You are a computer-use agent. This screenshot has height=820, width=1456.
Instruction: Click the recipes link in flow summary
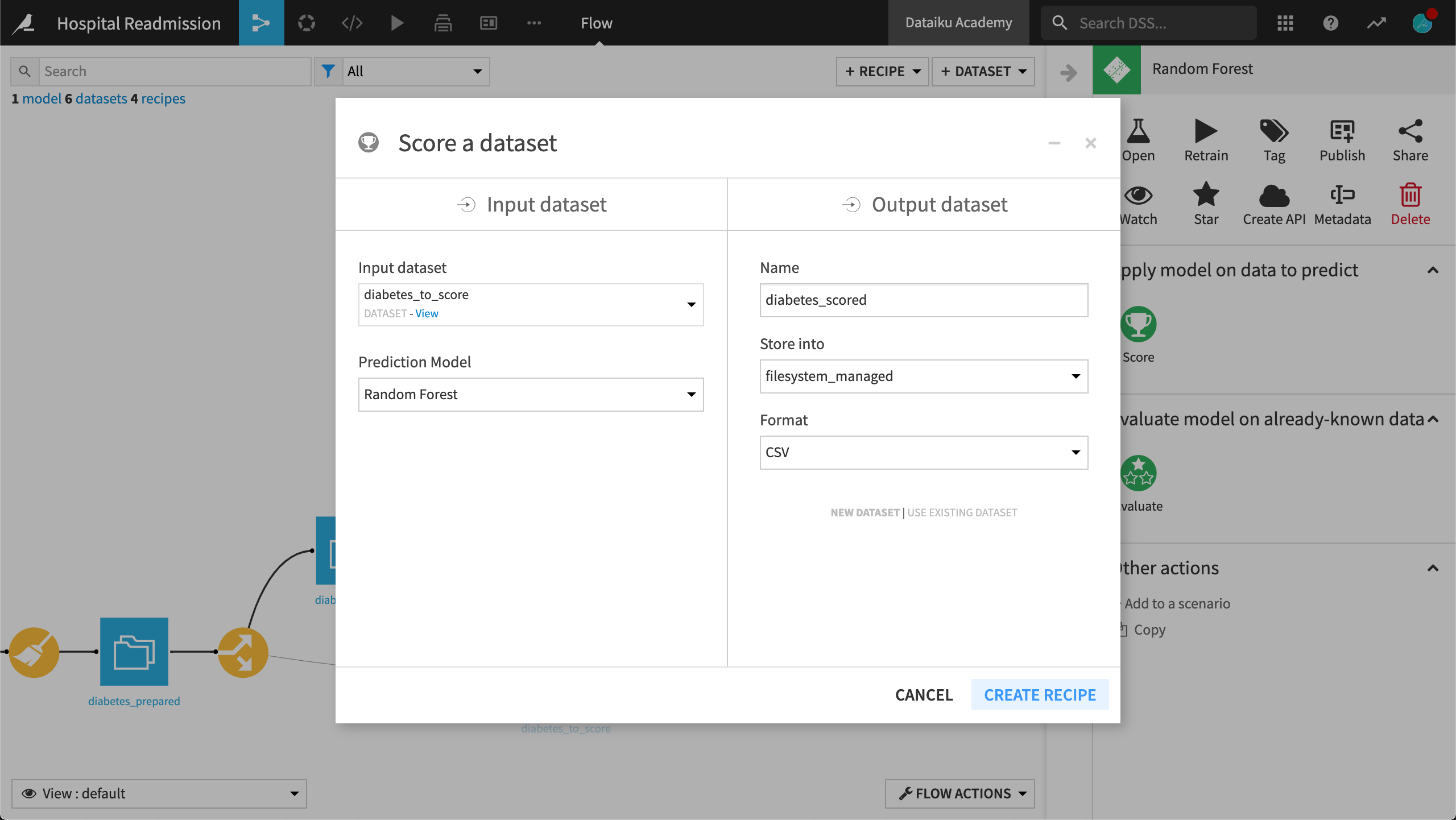163,98
